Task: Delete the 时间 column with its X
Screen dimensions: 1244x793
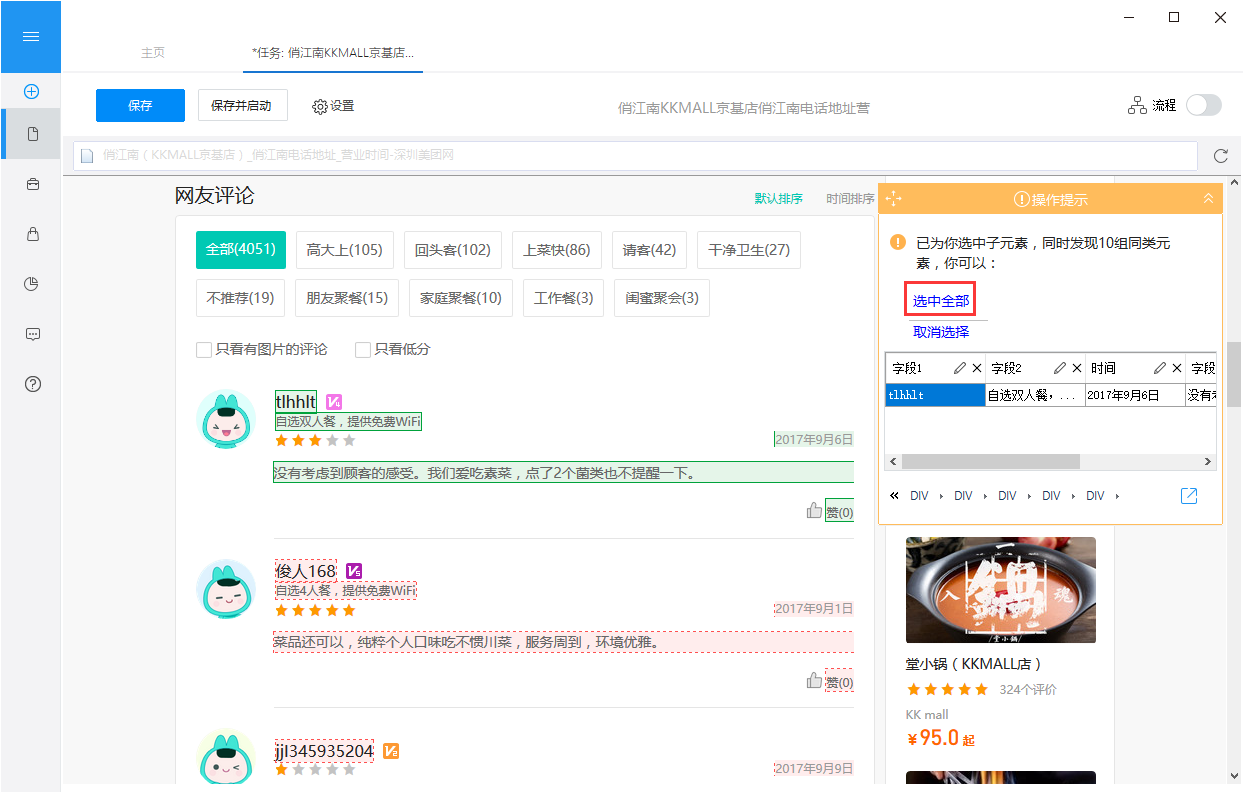Action: (x=1177, y=368)
